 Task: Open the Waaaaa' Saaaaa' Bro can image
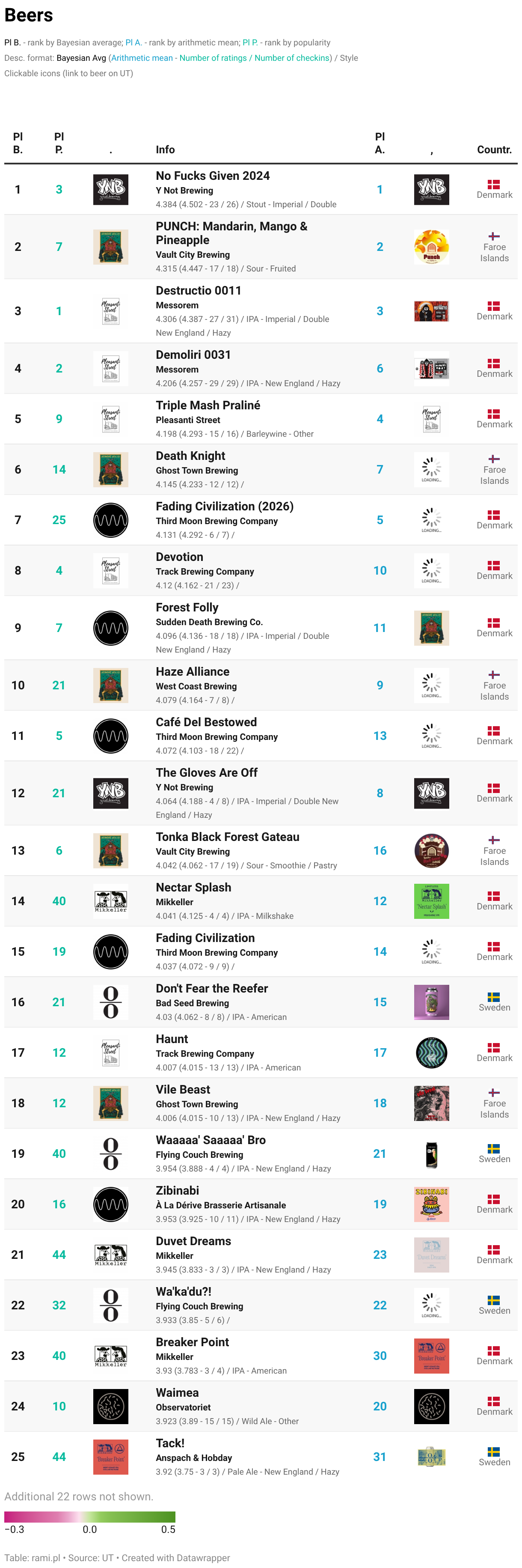(431, 1154)
